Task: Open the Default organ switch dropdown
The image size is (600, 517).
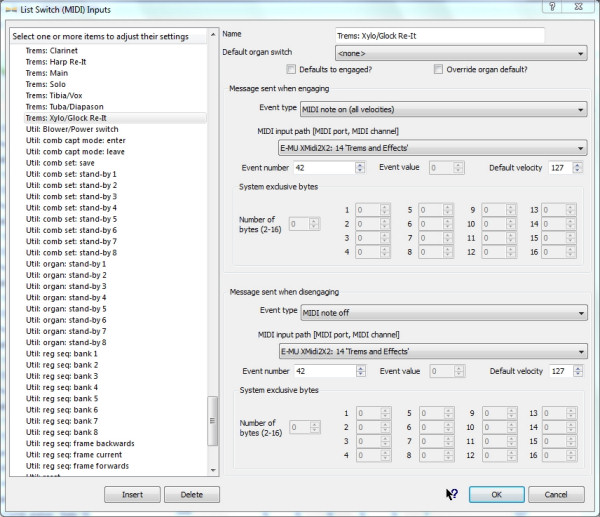Action: tap(460, 53)
